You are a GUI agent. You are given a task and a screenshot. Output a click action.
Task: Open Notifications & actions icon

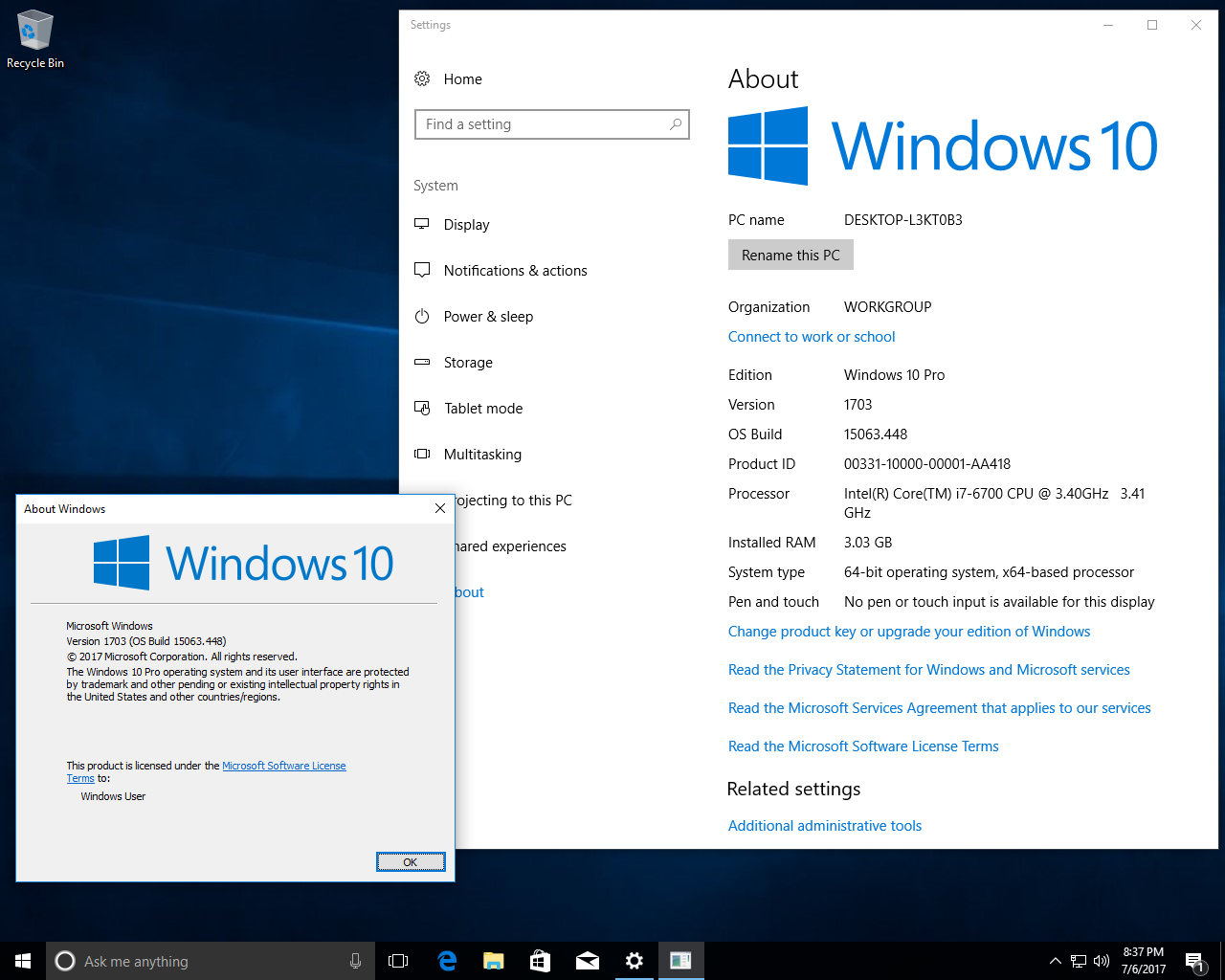[x=422, y=270]
